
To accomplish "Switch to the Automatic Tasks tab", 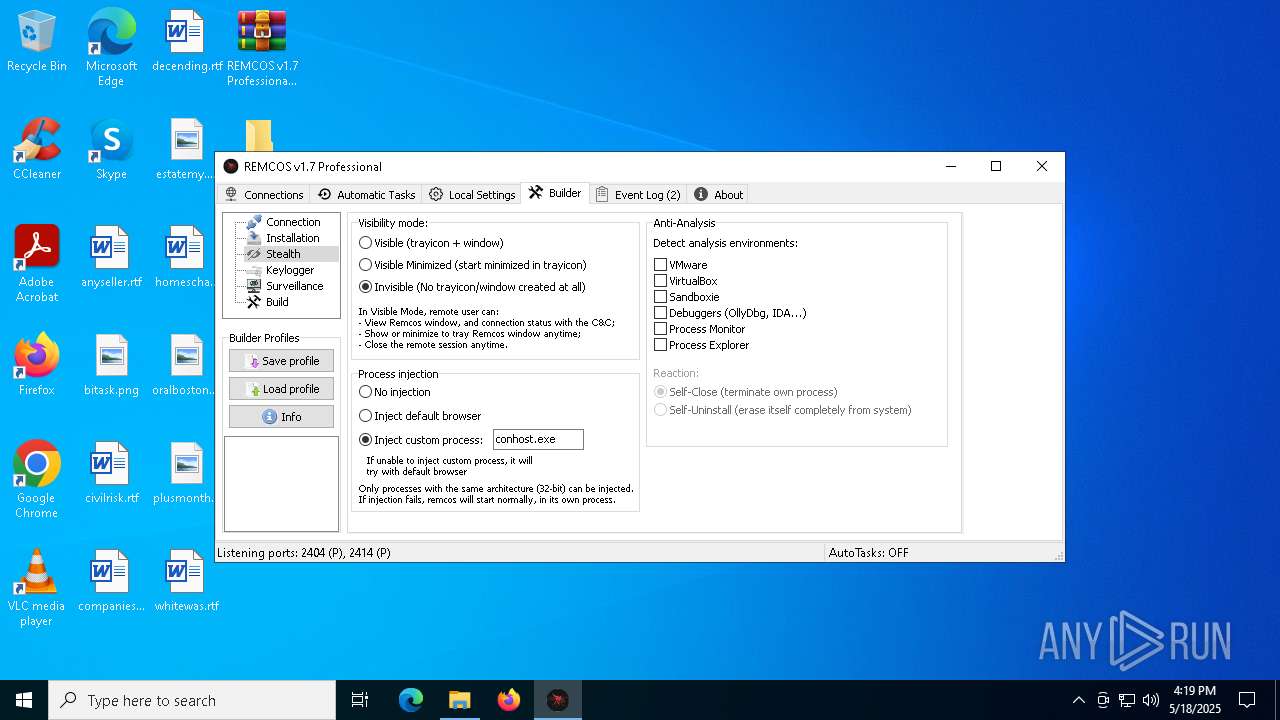I will pos(366,194).
